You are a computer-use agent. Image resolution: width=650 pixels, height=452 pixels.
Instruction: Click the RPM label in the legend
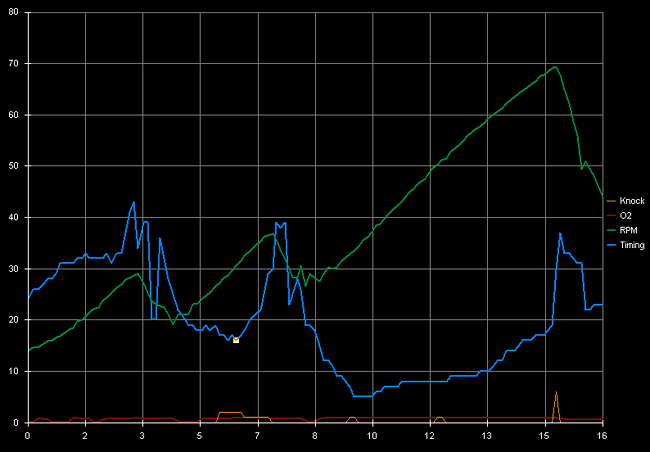coord(627,230)
